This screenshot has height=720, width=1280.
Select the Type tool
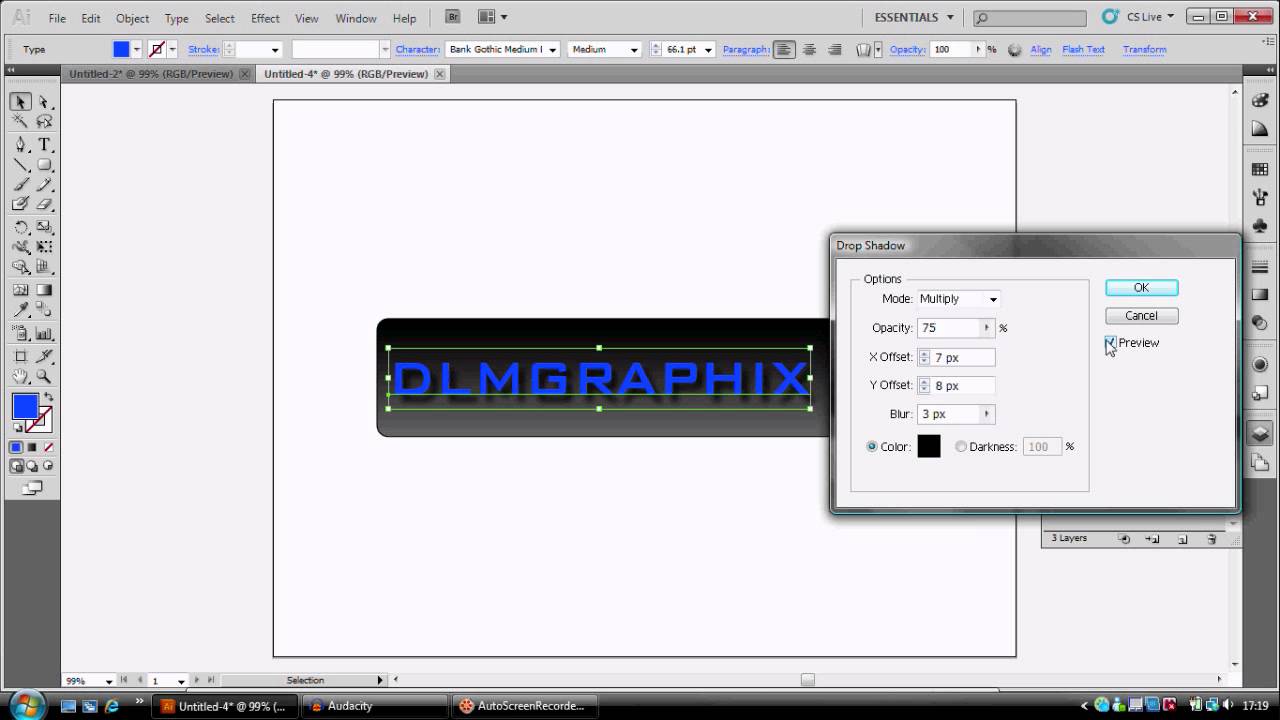[44, 145]
